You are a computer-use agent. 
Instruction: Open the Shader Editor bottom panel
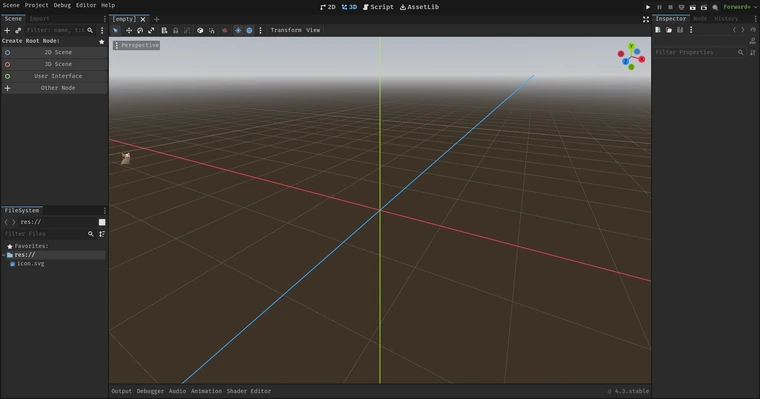click(x=249, y=391)
